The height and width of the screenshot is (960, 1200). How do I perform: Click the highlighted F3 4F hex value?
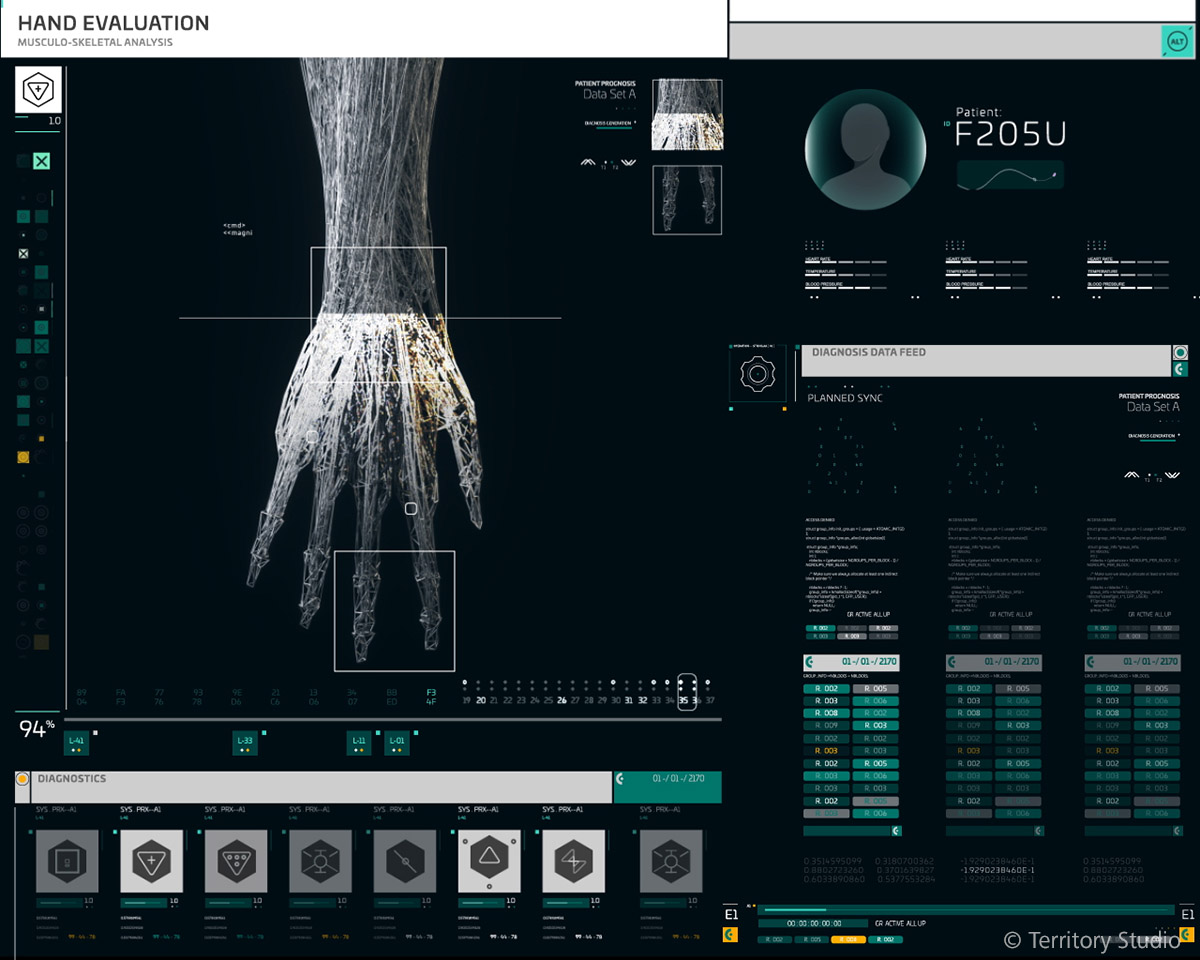point(431,697)
